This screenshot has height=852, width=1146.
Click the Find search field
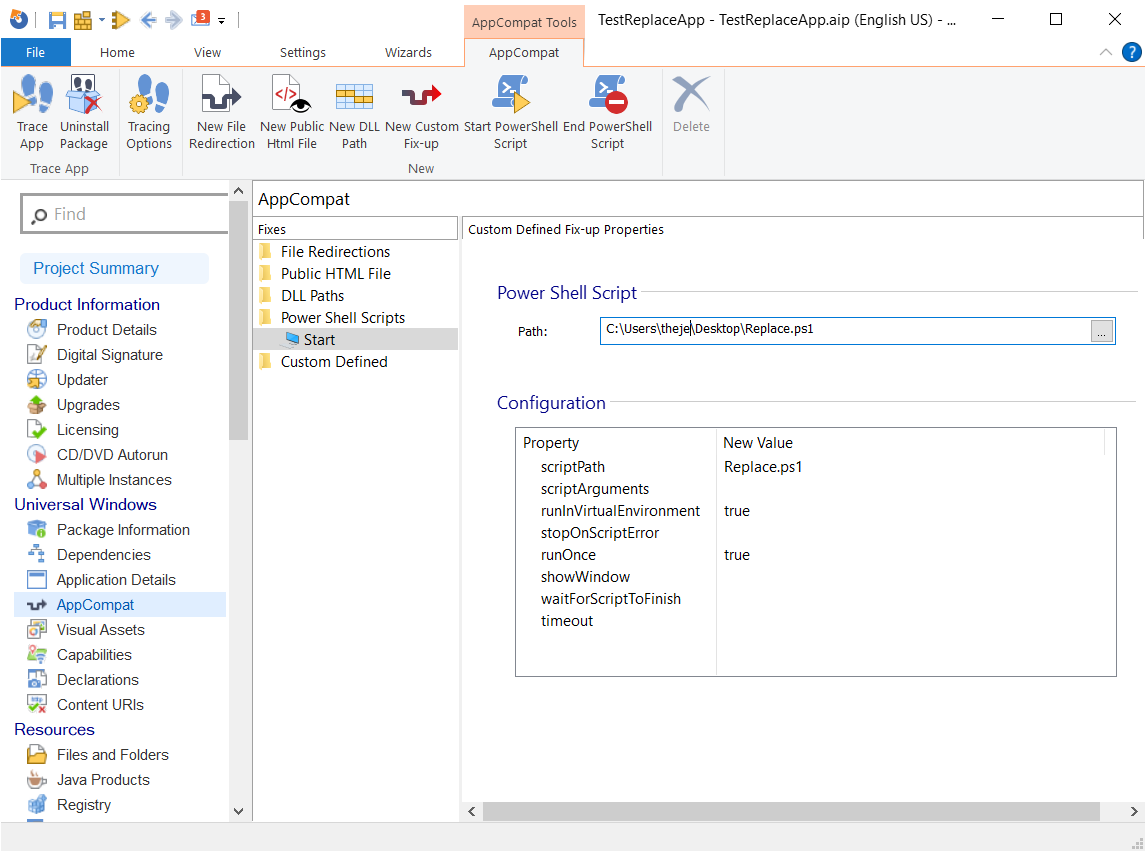coord(130,214)
